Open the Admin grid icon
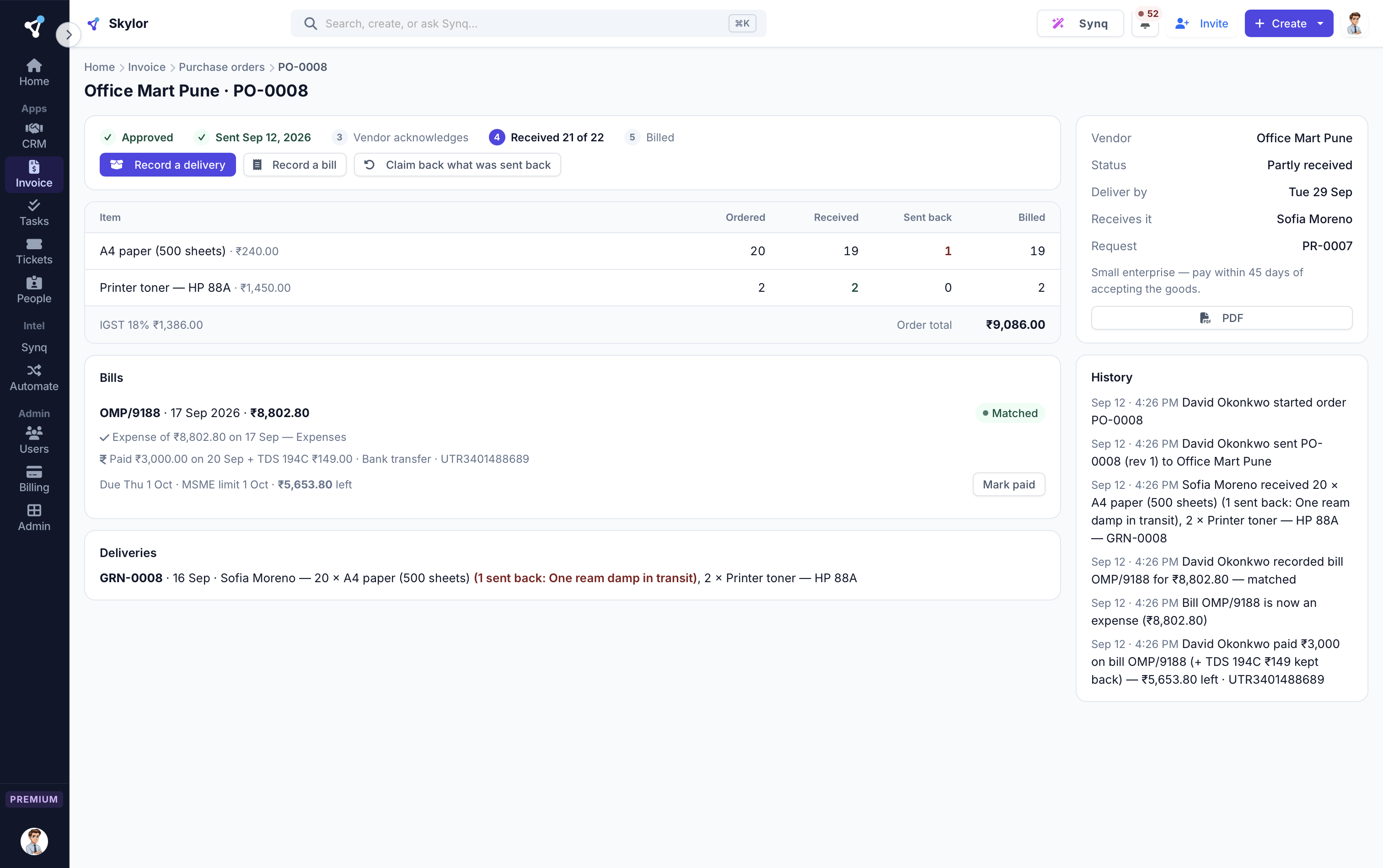1383x868 pixels. point(34,518)
